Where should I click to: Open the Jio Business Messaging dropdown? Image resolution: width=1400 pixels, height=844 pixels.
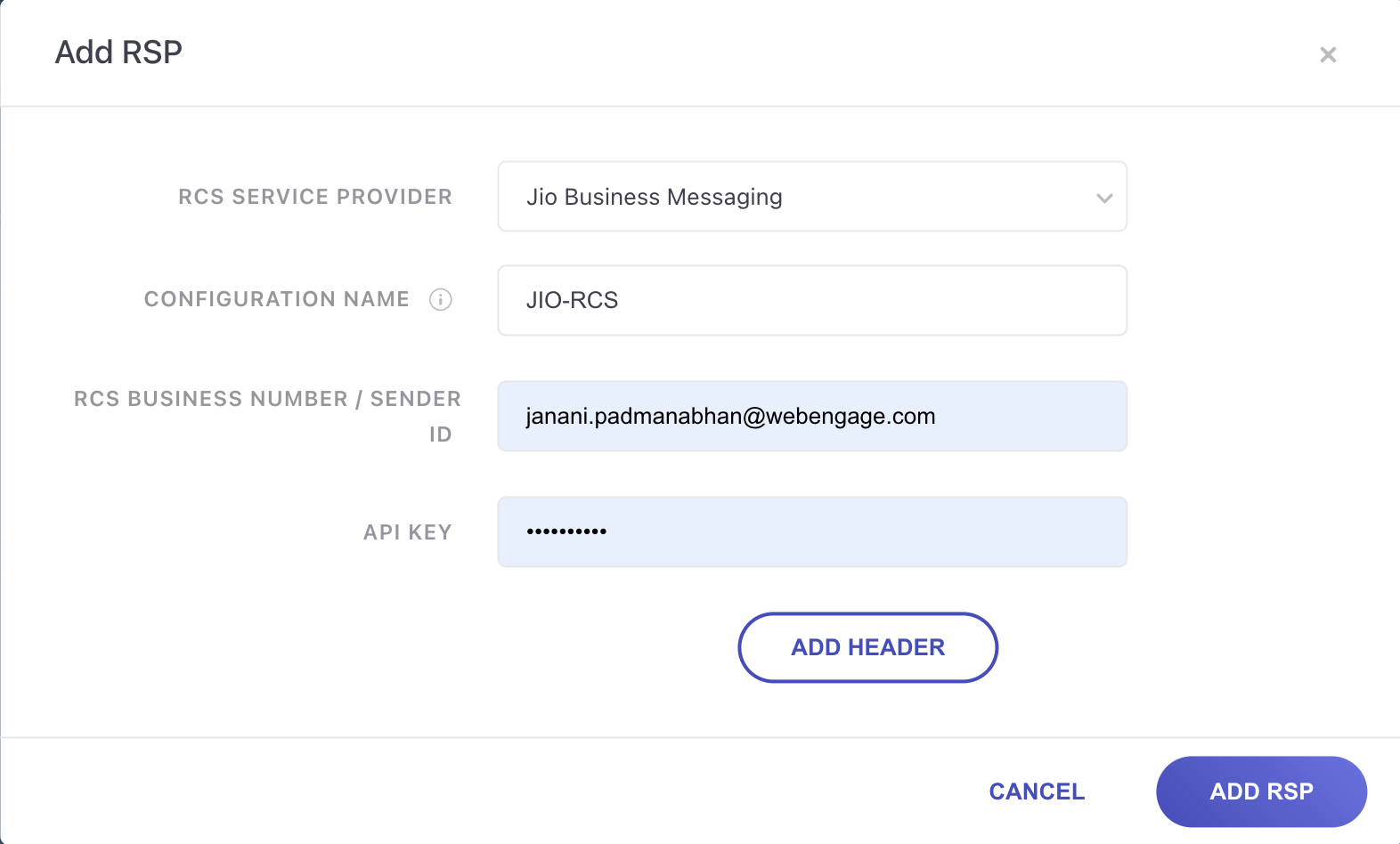point(812,196)
